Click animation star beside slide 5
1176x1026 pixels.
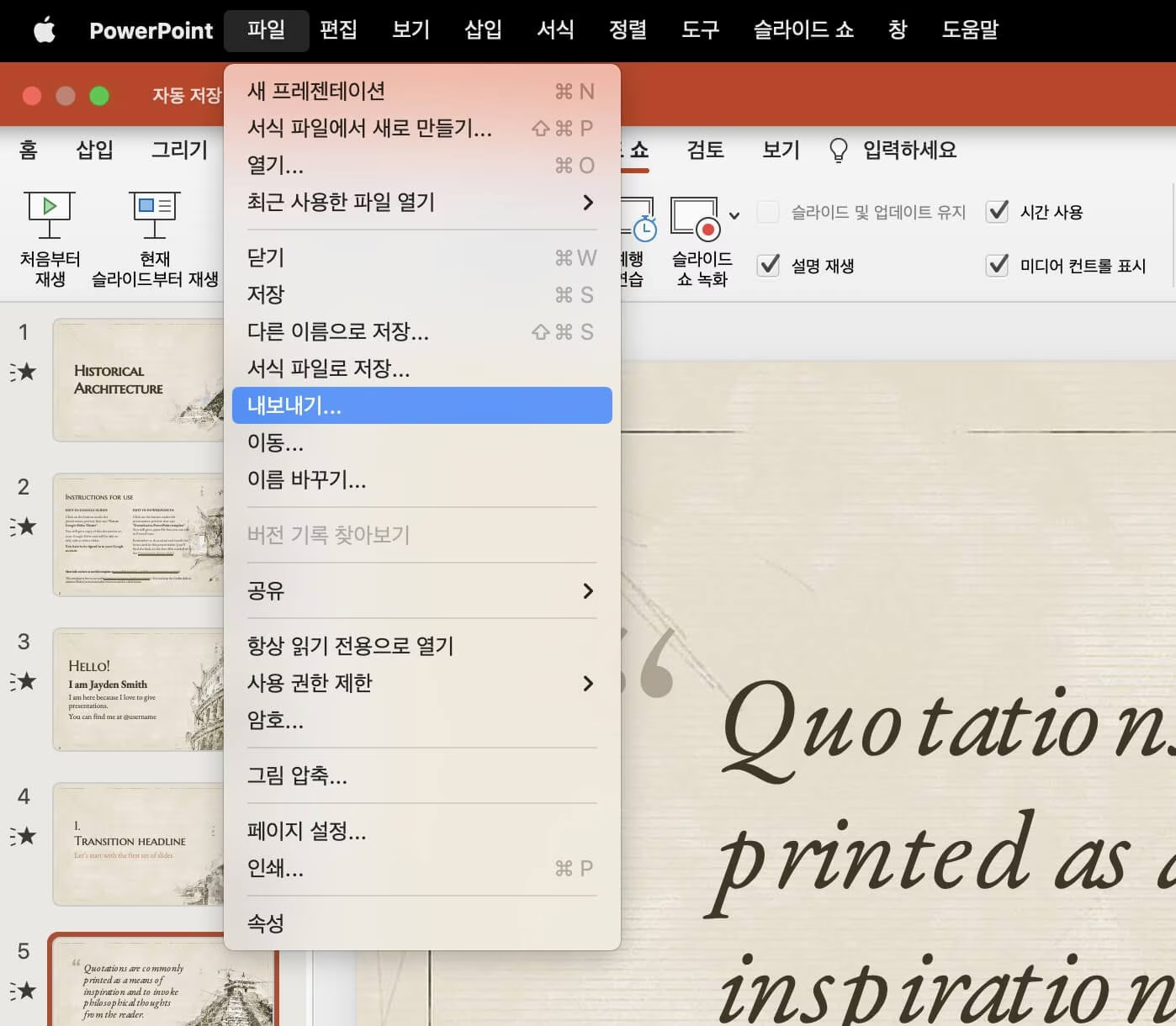[24, 990]
